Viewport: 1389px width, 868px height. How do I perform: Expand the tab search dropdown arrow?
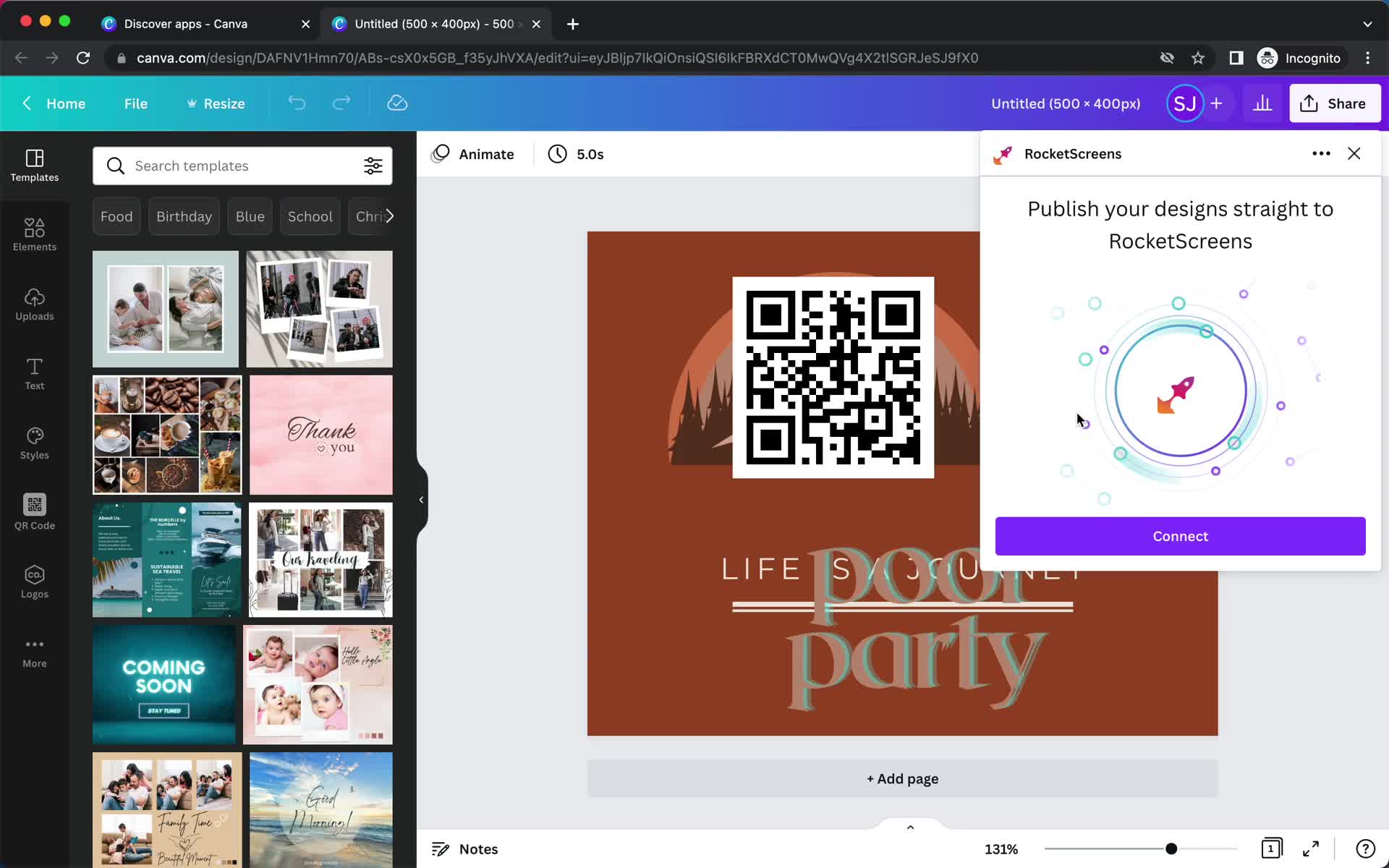tap(1367, 24)
